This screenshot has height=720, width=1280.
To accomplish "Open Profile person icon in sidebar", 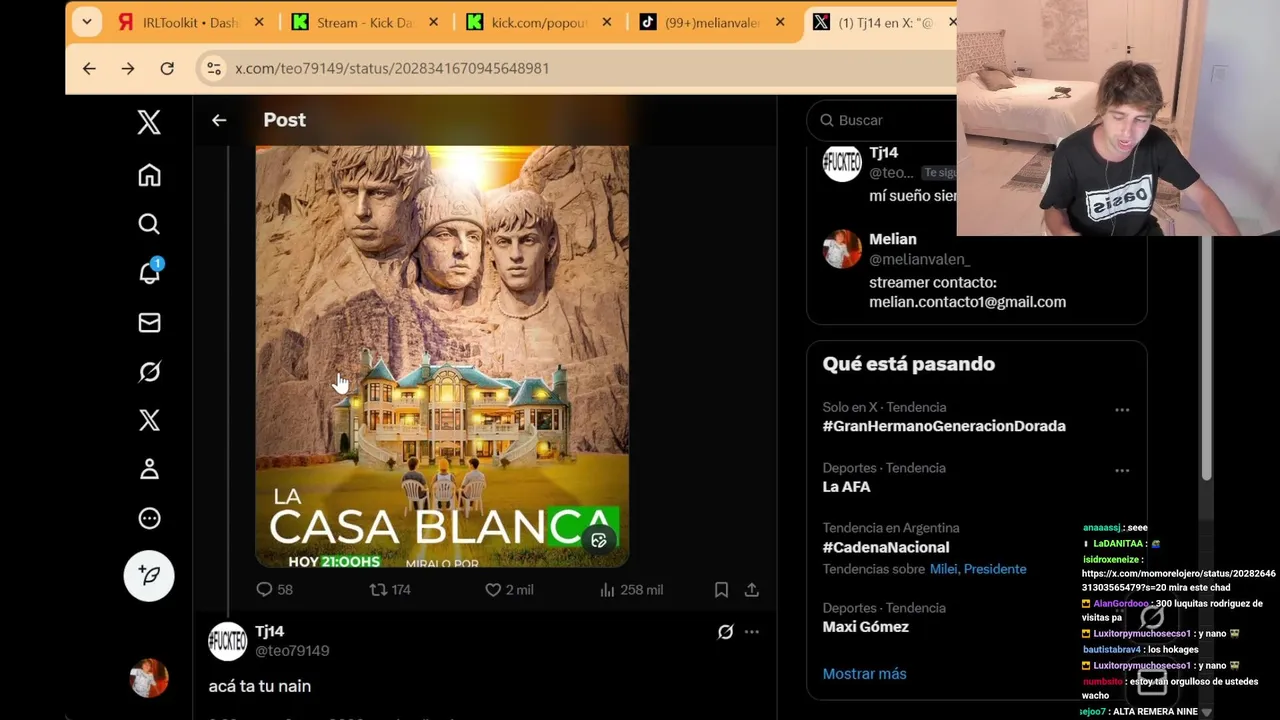I will point(149,469).
